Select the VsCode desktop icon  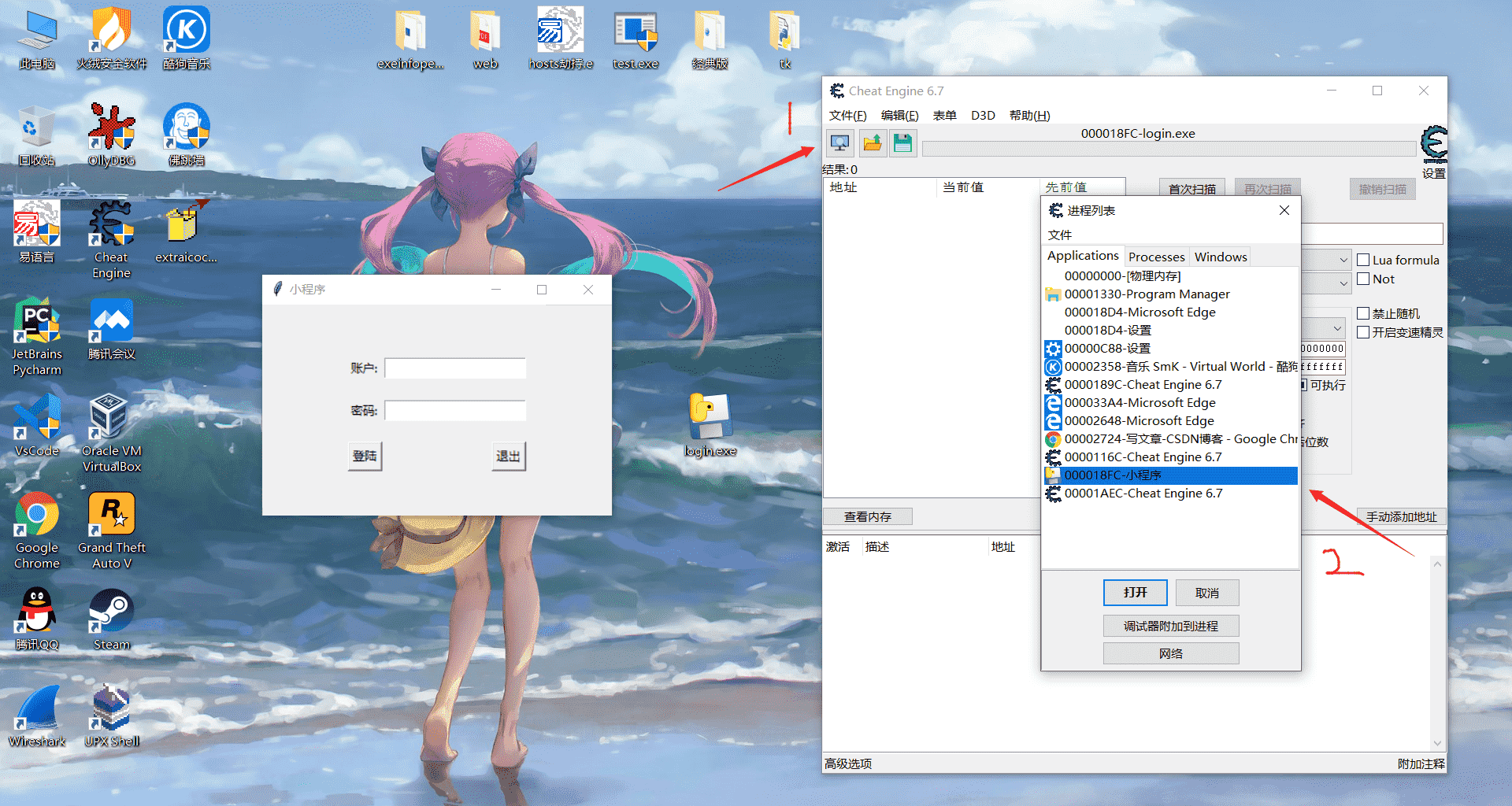coord(37,426)
